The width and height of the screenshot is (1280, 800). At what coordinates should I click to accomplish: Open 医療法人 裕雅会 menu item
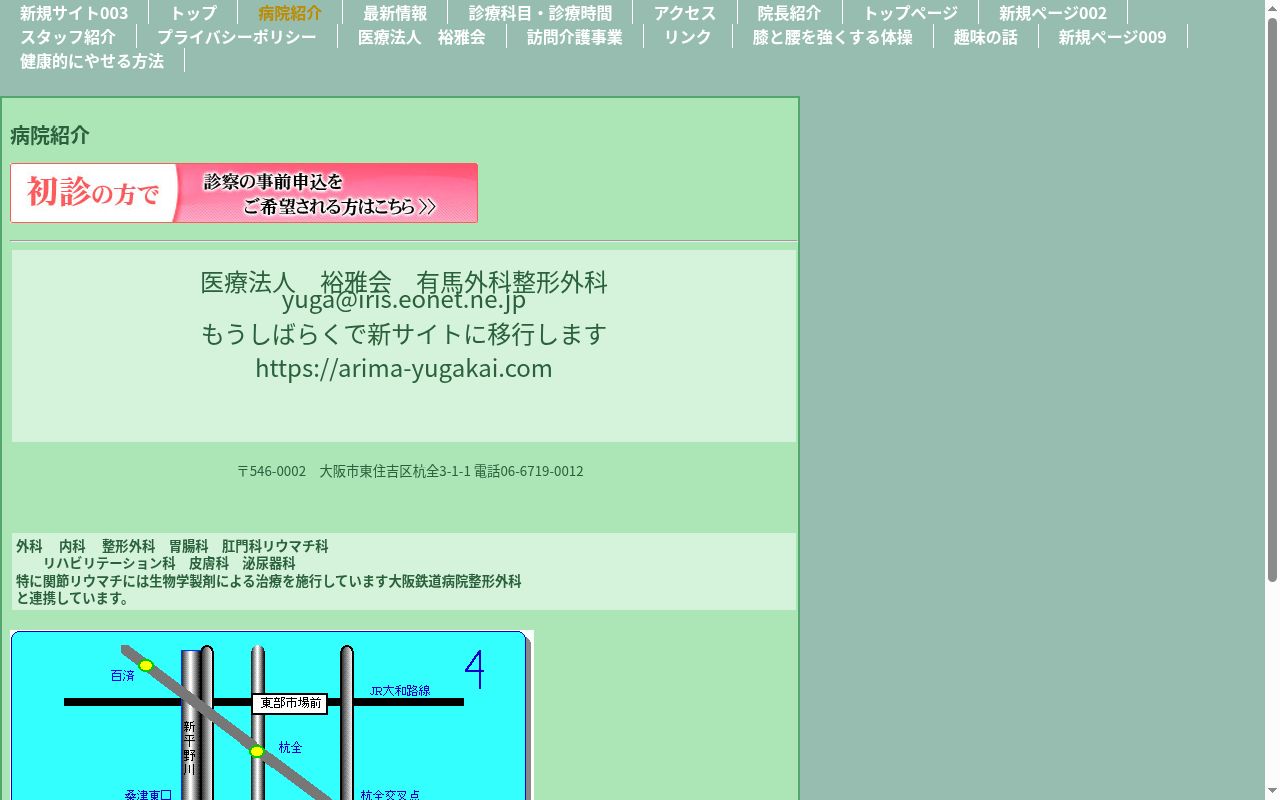(x=421, y=37)
